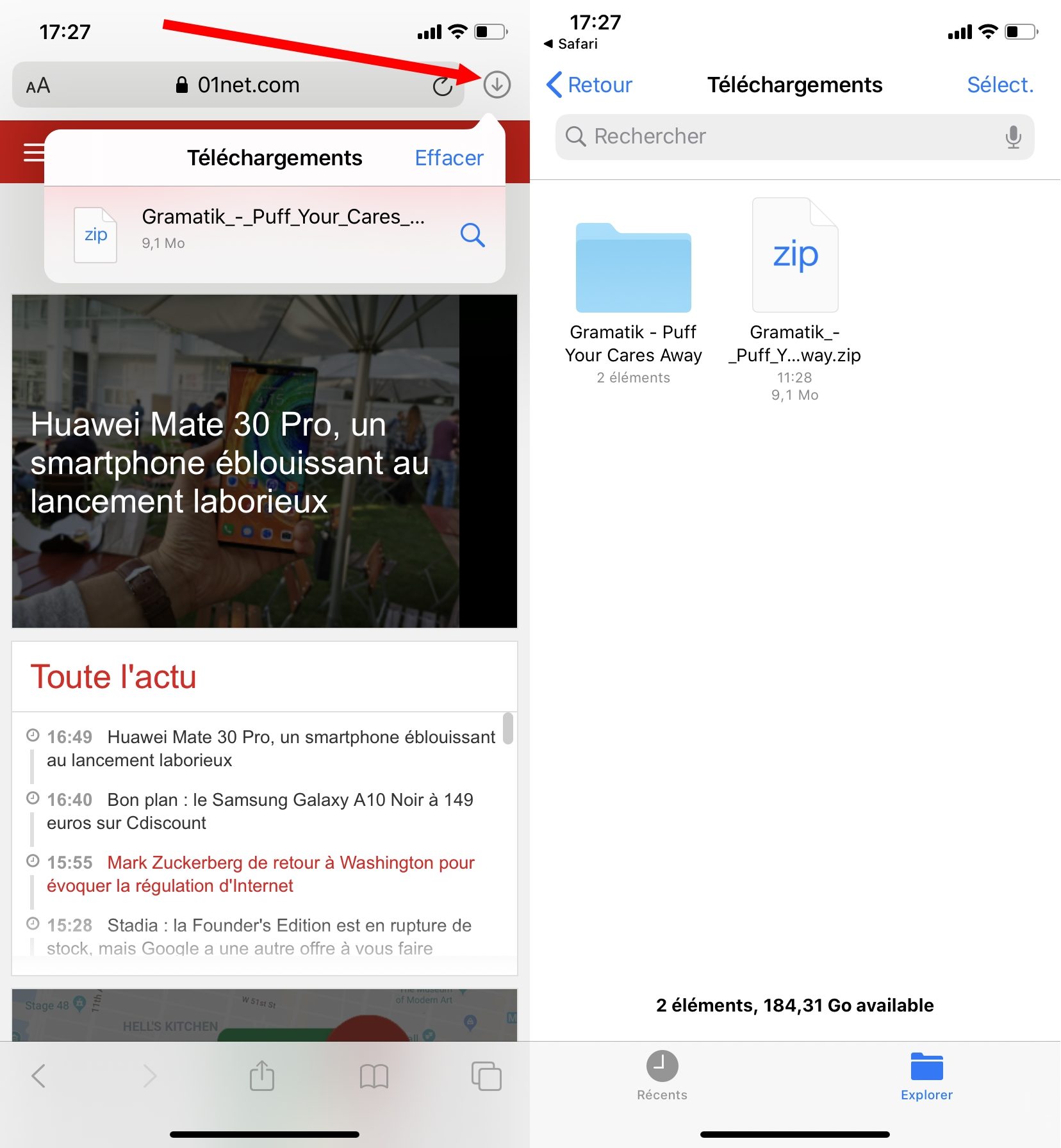1061x1148 pixels.
Task: Open the Gramatik zip file in Files
Action: 794,300
